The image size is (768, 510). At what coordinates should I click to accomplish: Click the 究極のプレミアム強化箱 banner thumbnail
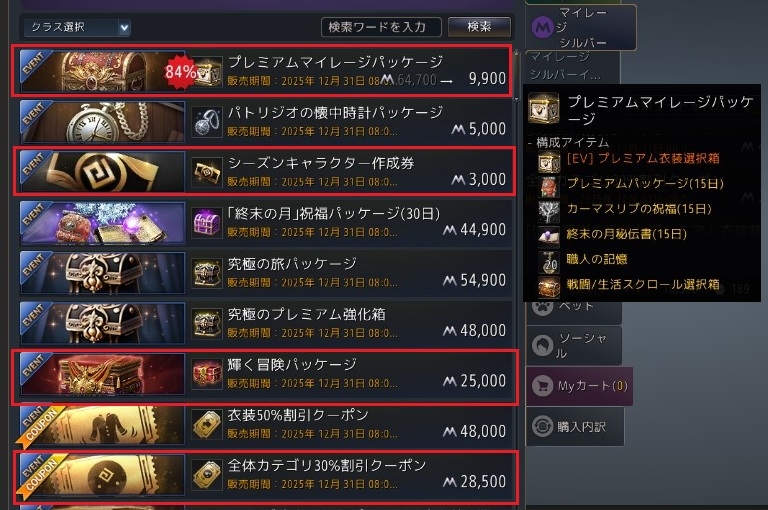pyautogui.click(x=102, y=323)
